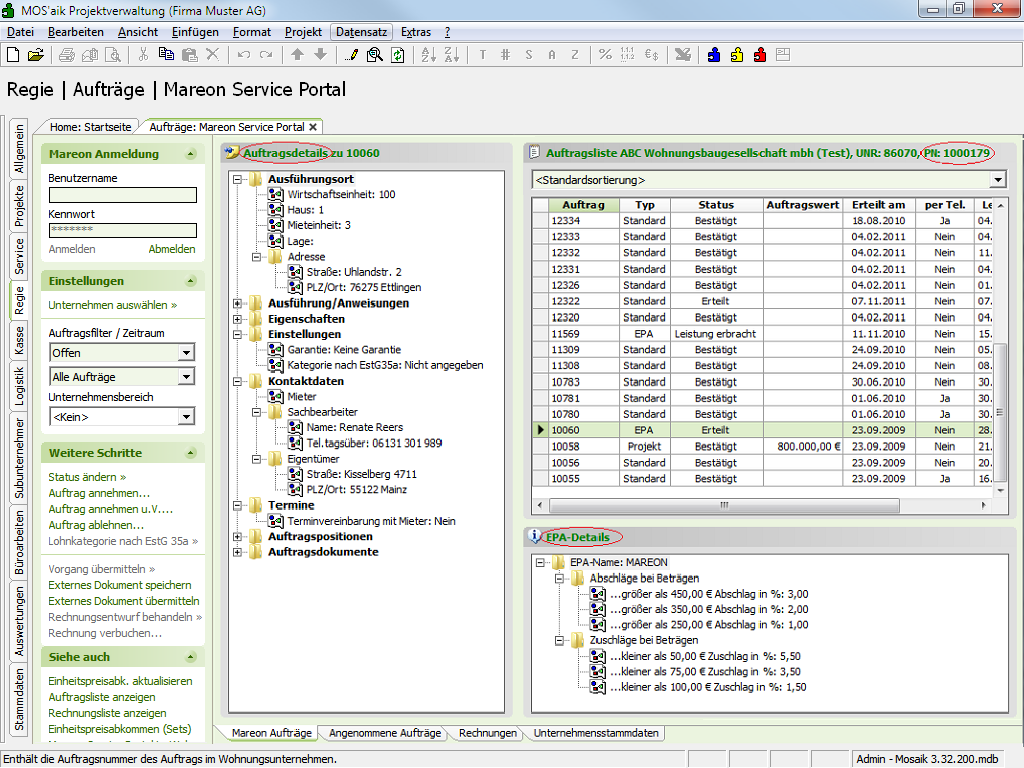Click the open folder toolbar icon

[35, 55]
